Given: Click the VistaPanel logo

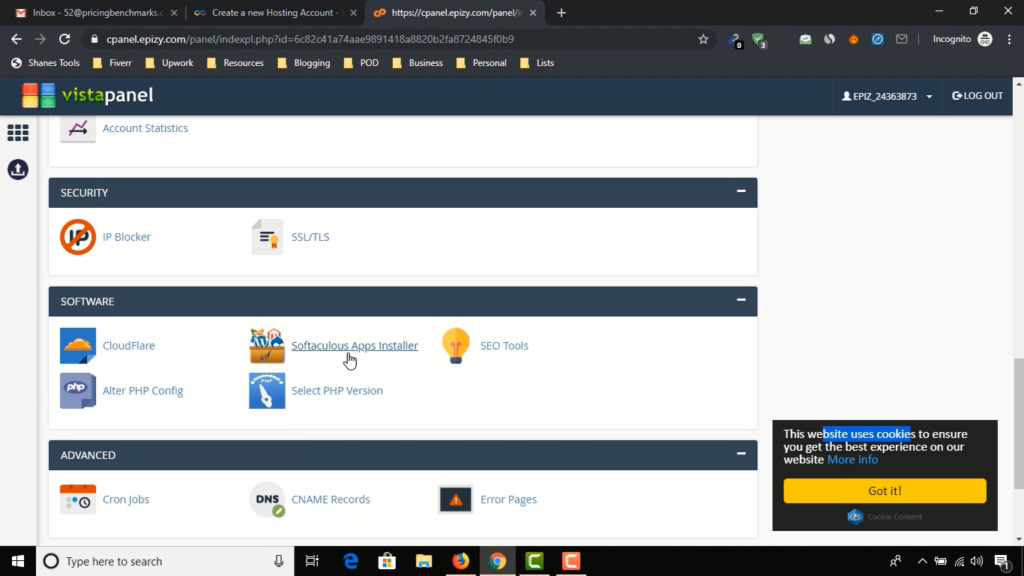Looking at the screenshot, I should tap(88, 95).
